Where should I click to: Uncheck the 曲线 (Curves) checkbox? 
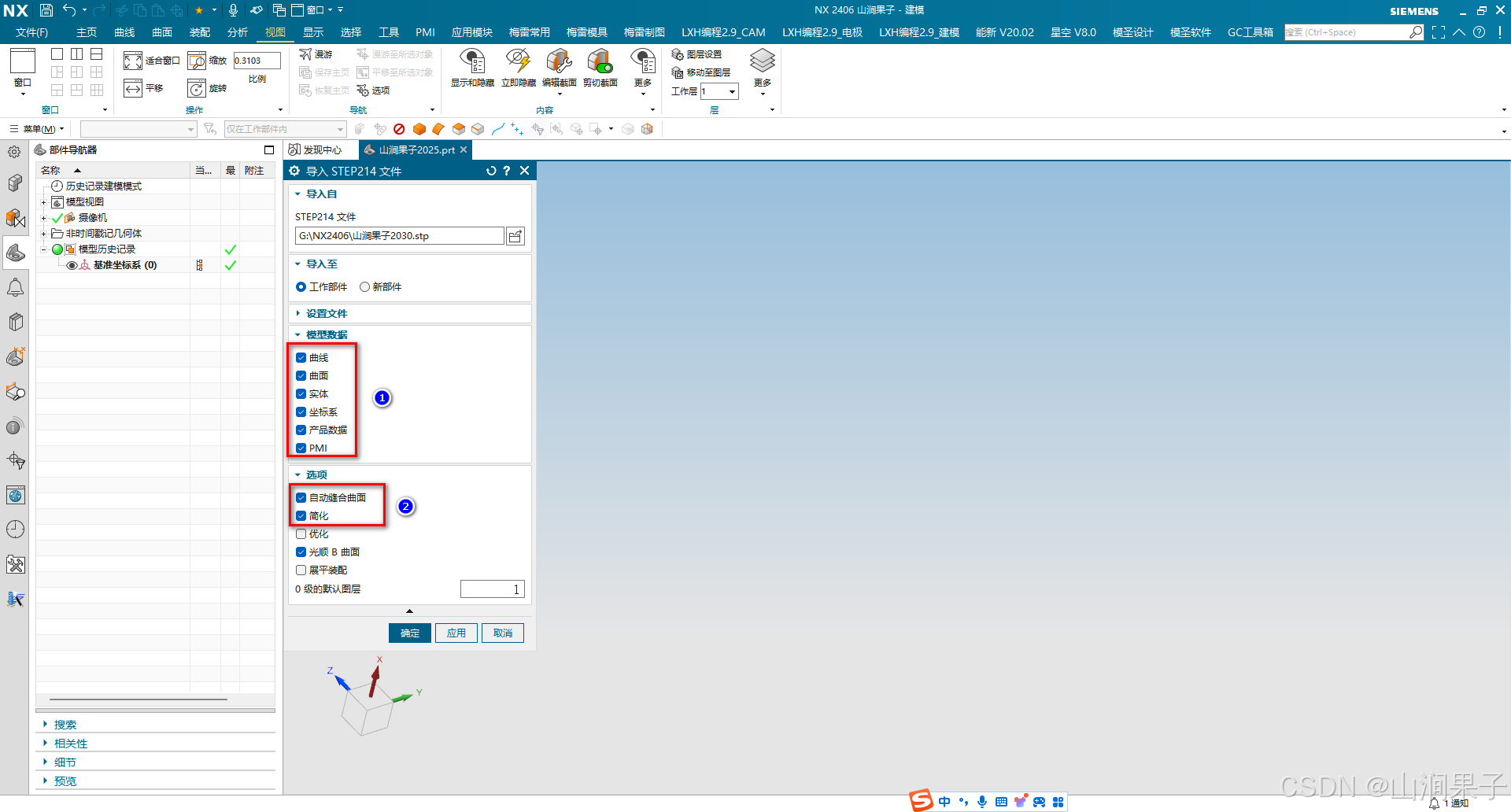coord(301,358)
